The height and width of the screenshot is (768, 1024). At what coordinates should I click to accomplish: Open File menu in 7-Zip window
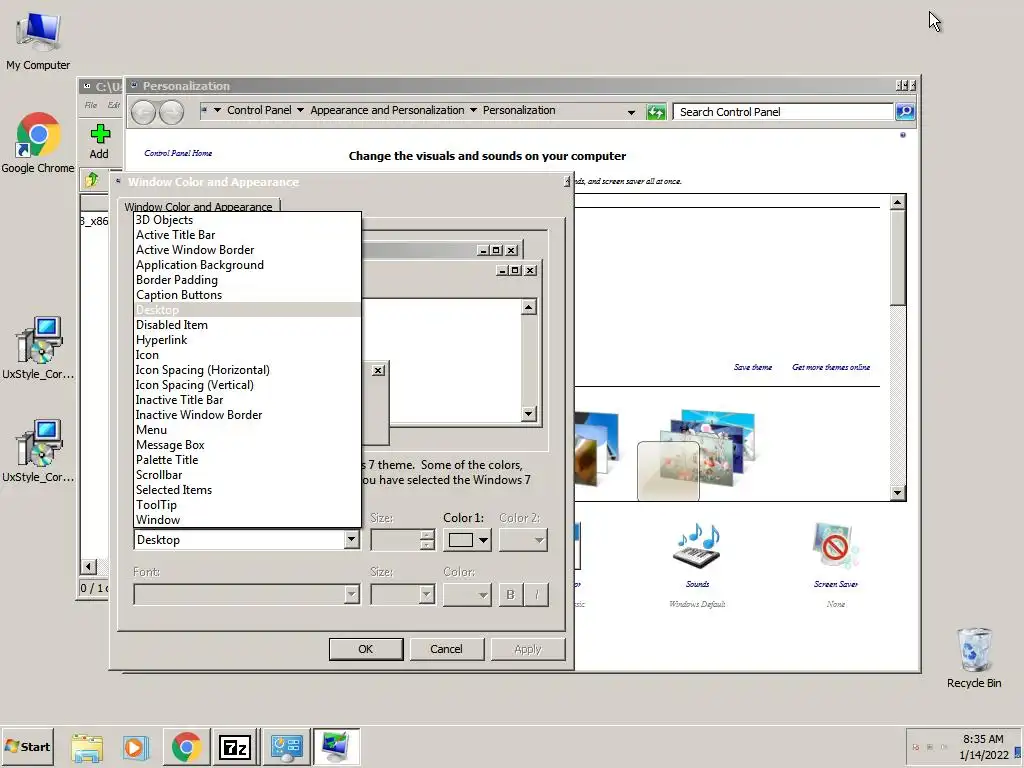tap(91, 105)
